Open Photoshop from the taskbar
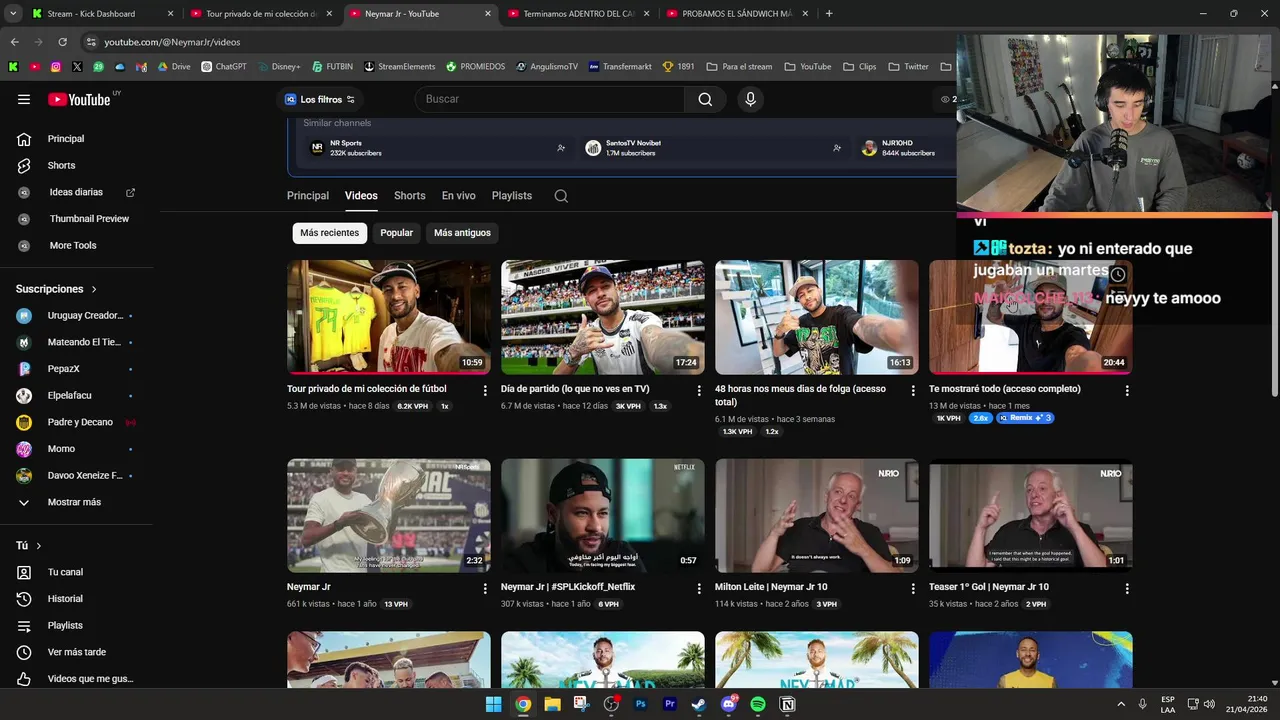Image resolution: width=1280 pixels, height=720 pixels. [x=641, y=704]
